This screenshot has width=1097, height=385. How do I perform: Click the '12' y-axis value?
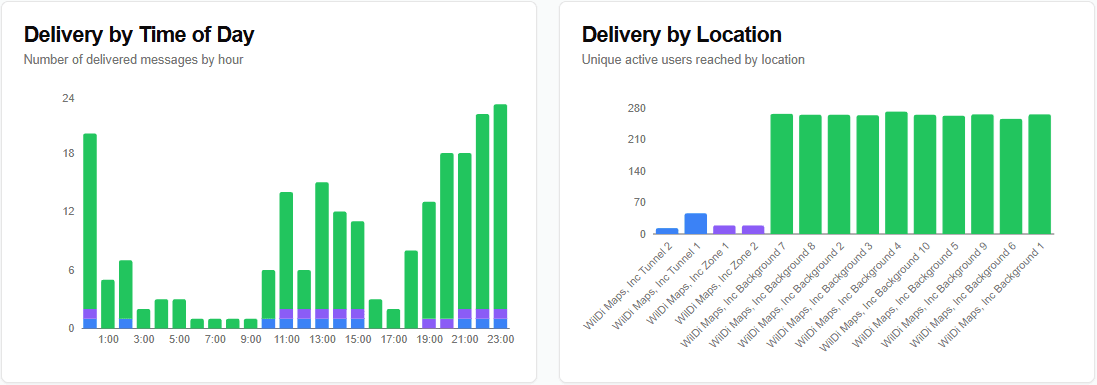(x=68, y=211)
